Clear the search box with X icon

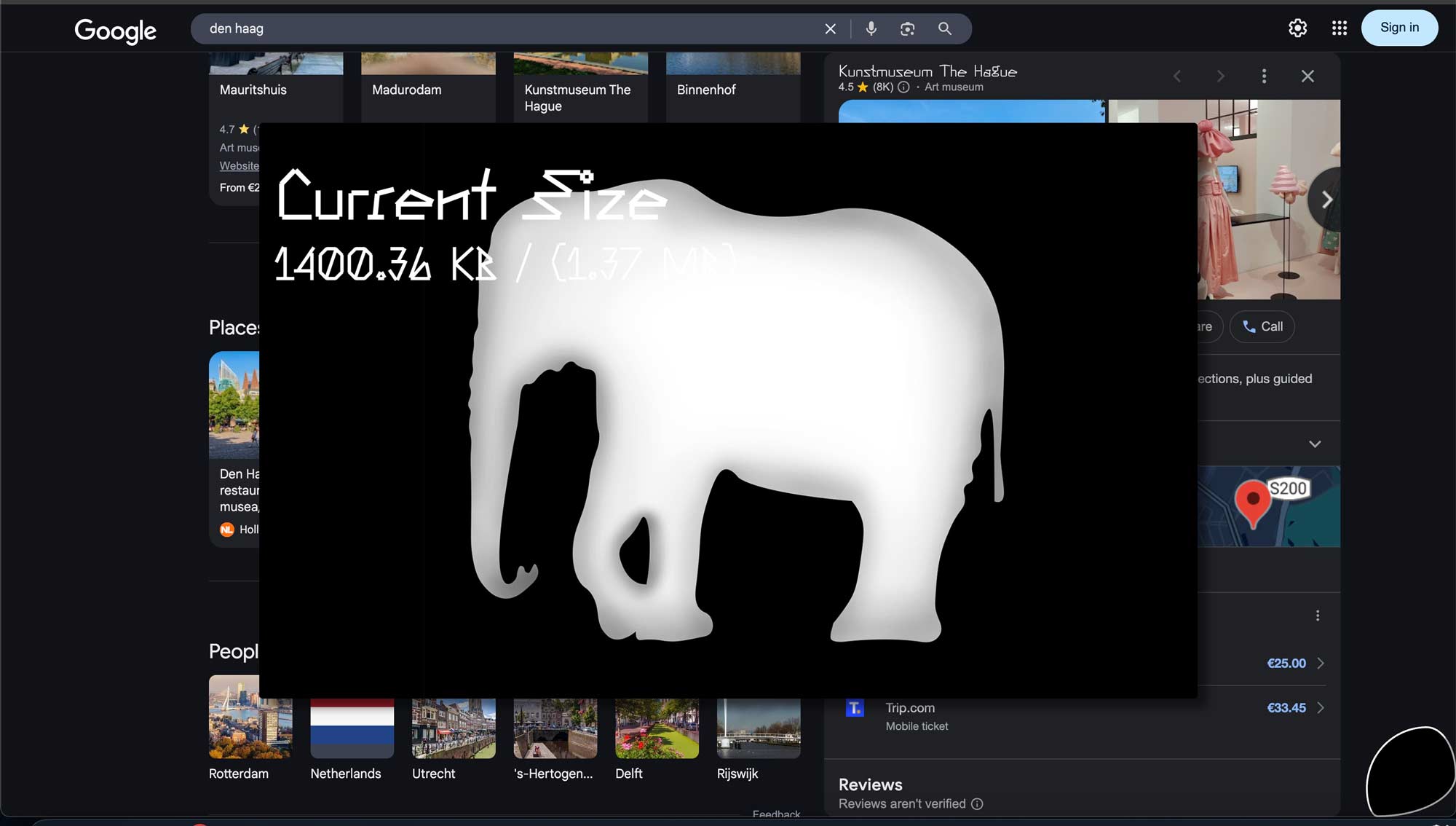coord(830,28)
